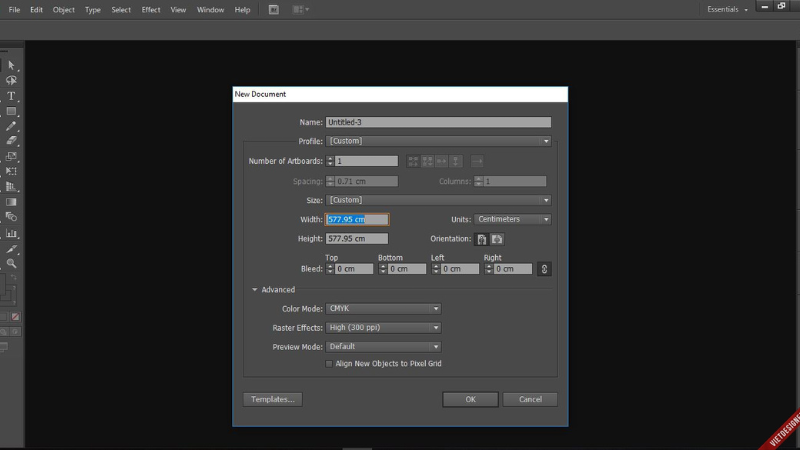Click the Templates... button
800x450 pixels.
(272, 399)
